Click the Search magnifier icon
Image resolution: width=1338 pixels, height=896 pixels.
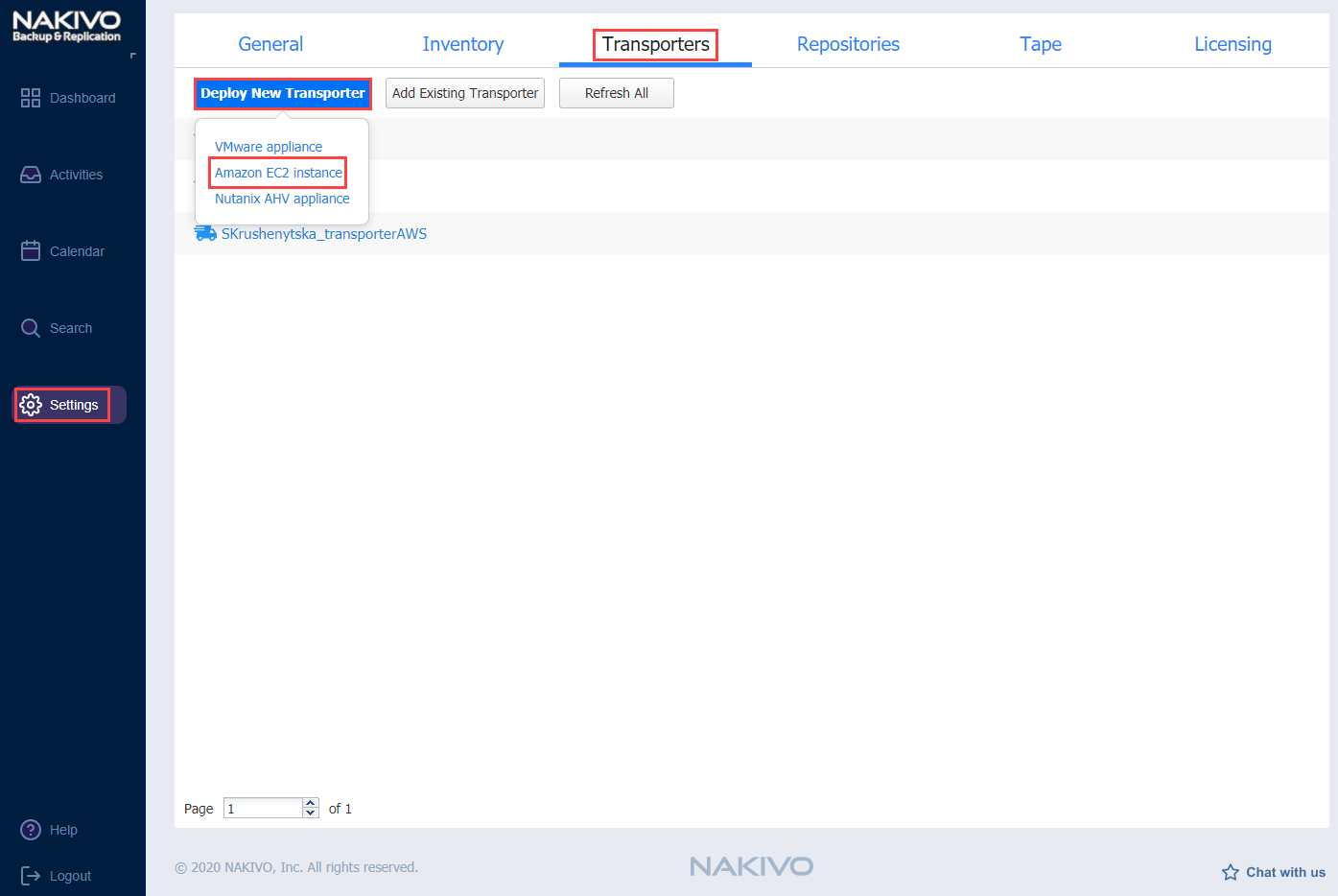[31, 328]
